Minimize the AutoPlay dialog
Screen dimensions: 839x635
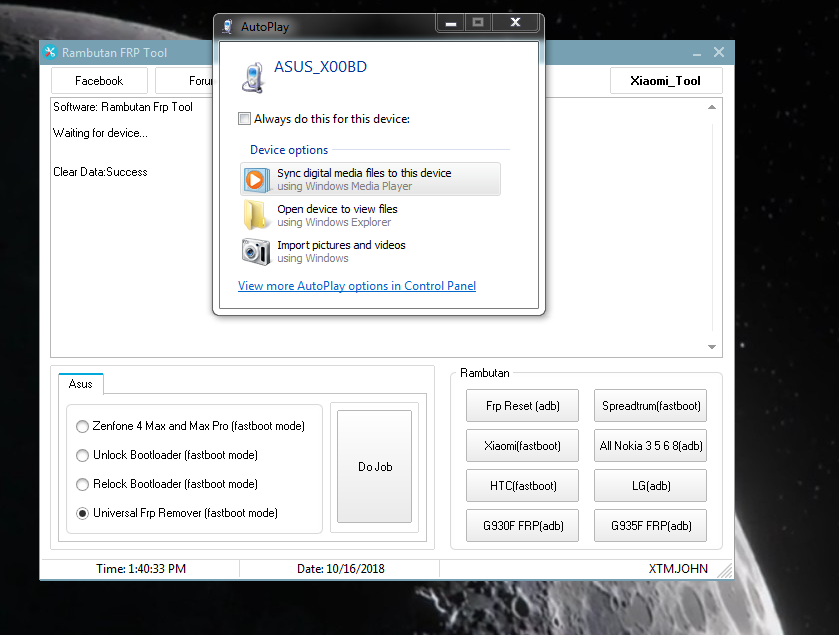click(x=451, y=23)
